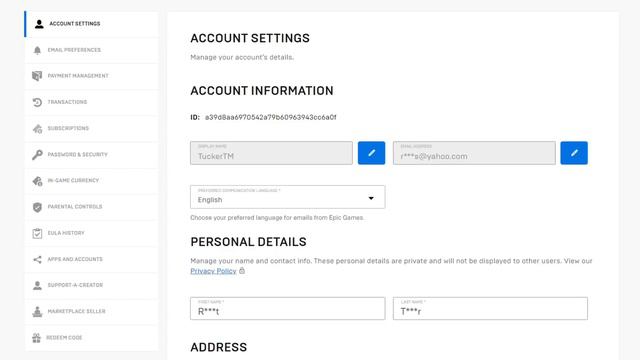Click the Apps and Accounts share icon
640x360 pixels.
37,259
